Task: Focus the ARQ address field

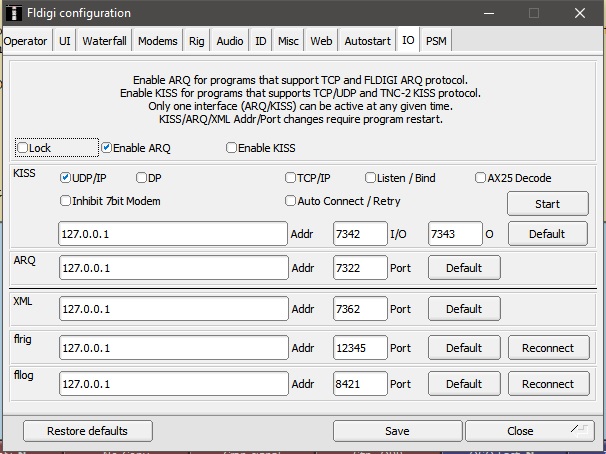Action: coord(174,268)
